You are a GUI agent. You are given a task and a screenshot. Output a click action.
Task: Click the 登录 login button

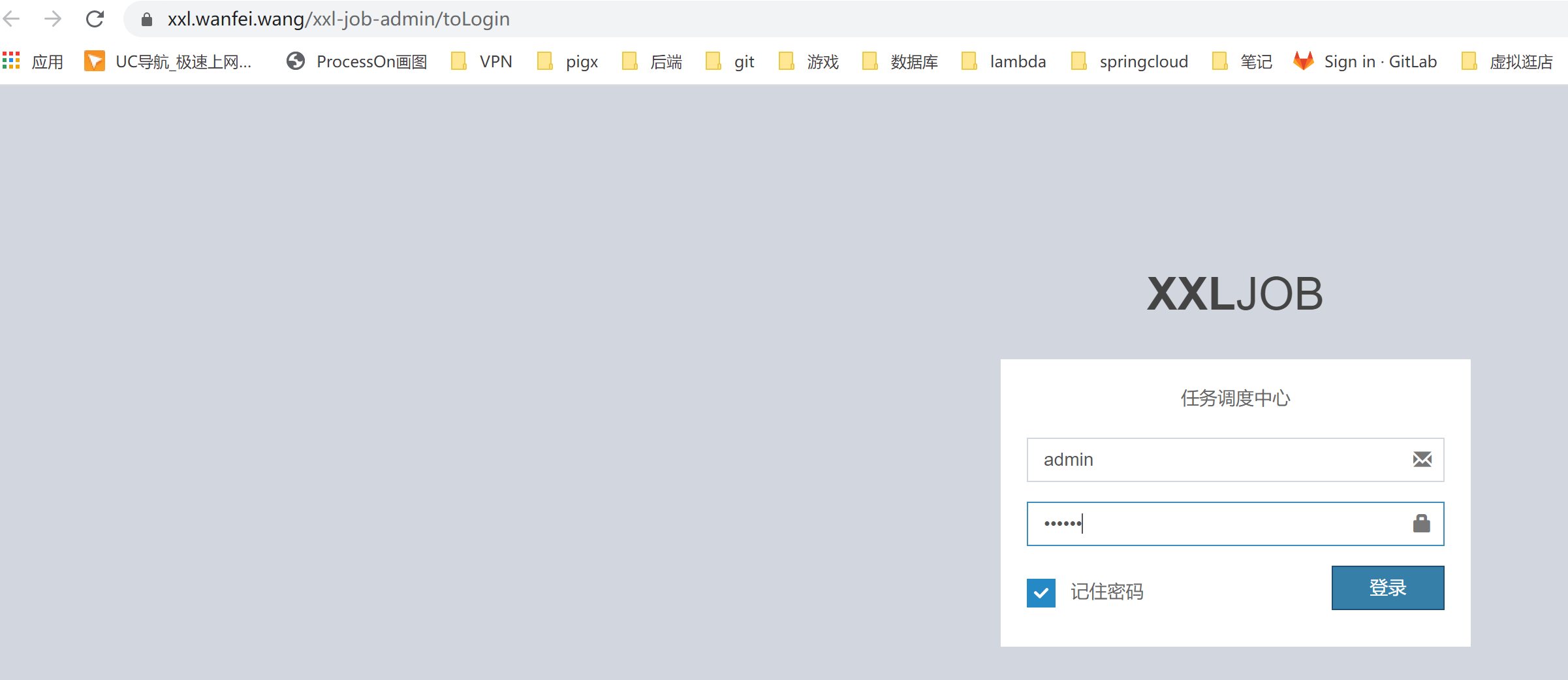1388,588
